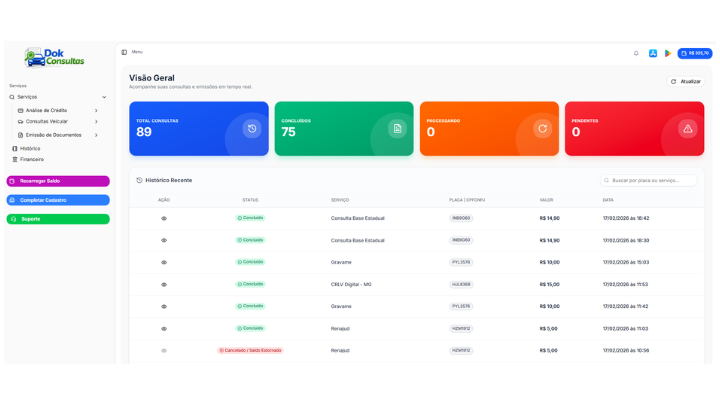720x405 pixels.
Task: Click the notification bell icon
Action: pyautogui.click(x=636, y=53)
